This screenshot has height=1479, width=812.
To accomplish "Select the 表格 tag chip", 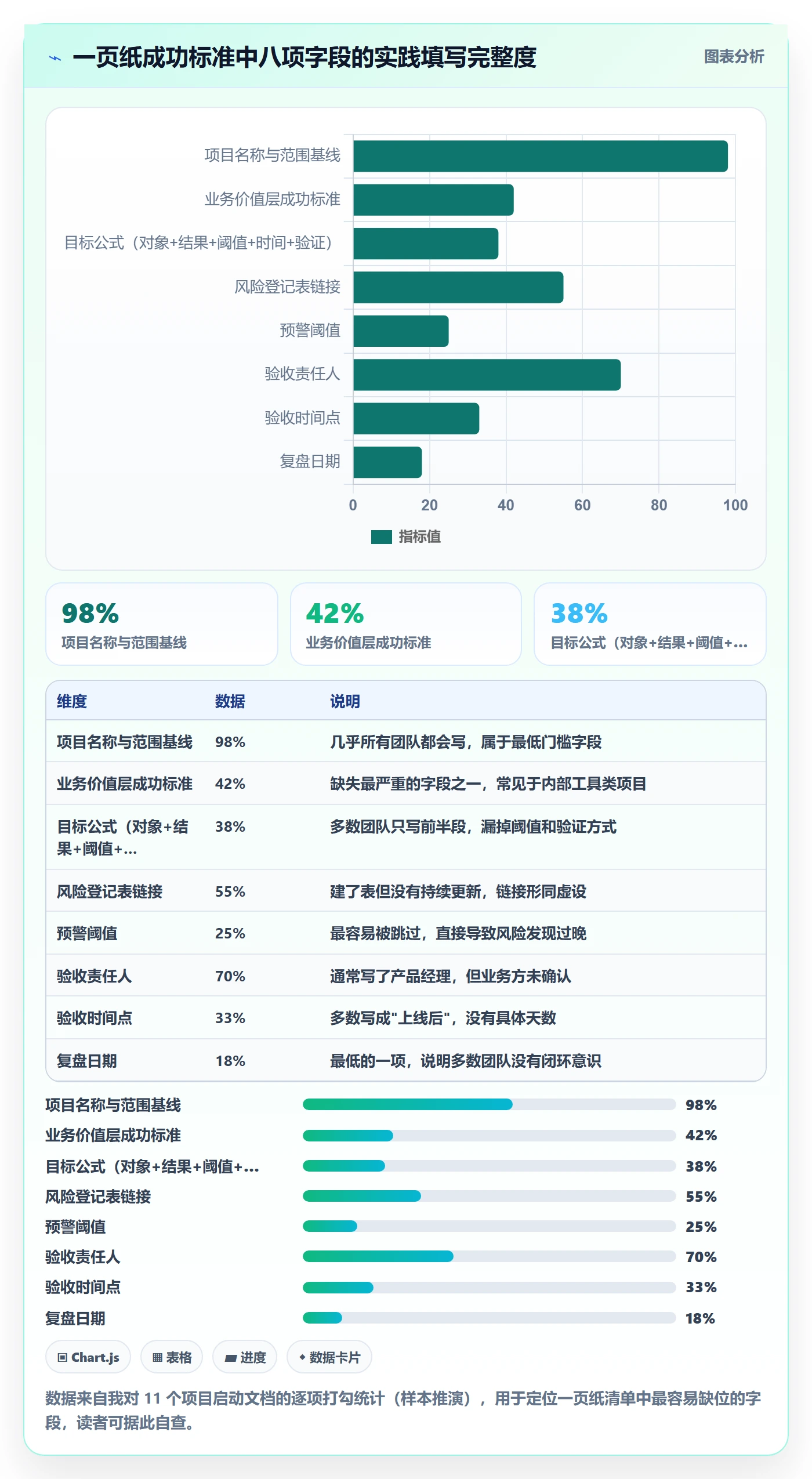I will click(172, 1357).
